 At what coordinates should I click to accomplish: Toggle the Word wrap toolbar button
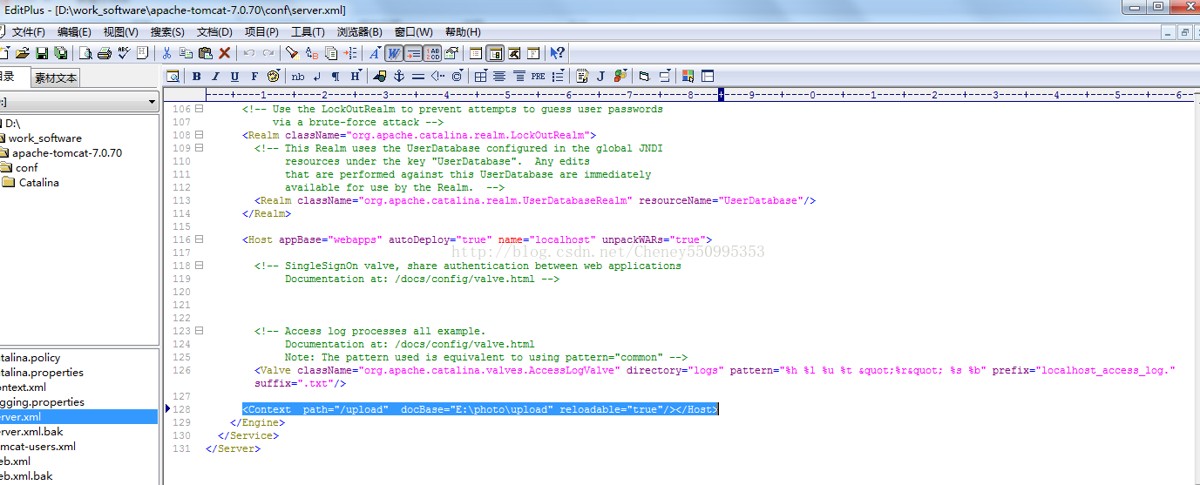[394, 53]
